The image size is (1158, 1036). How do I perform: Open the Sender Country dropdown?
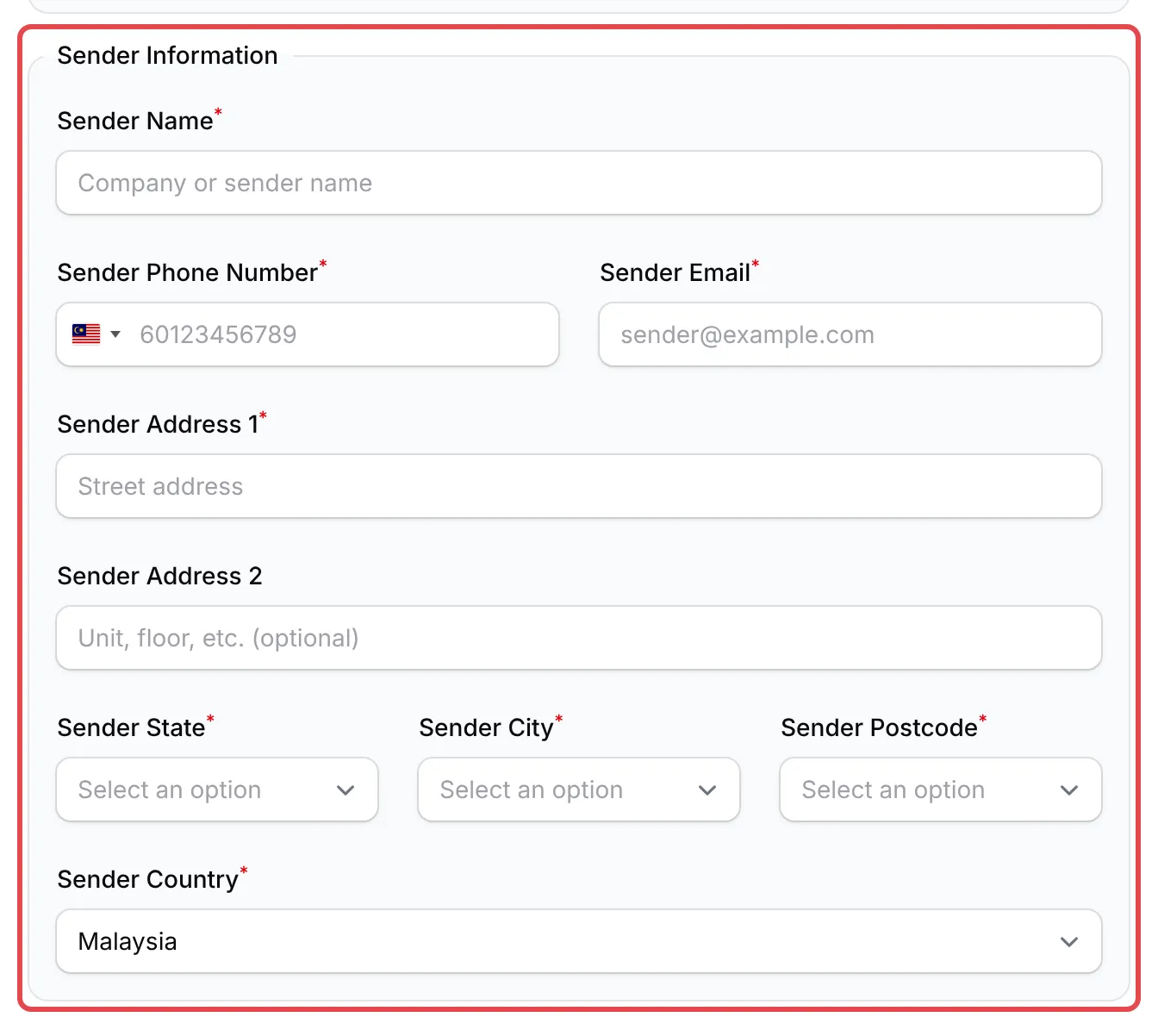(579, 941)
